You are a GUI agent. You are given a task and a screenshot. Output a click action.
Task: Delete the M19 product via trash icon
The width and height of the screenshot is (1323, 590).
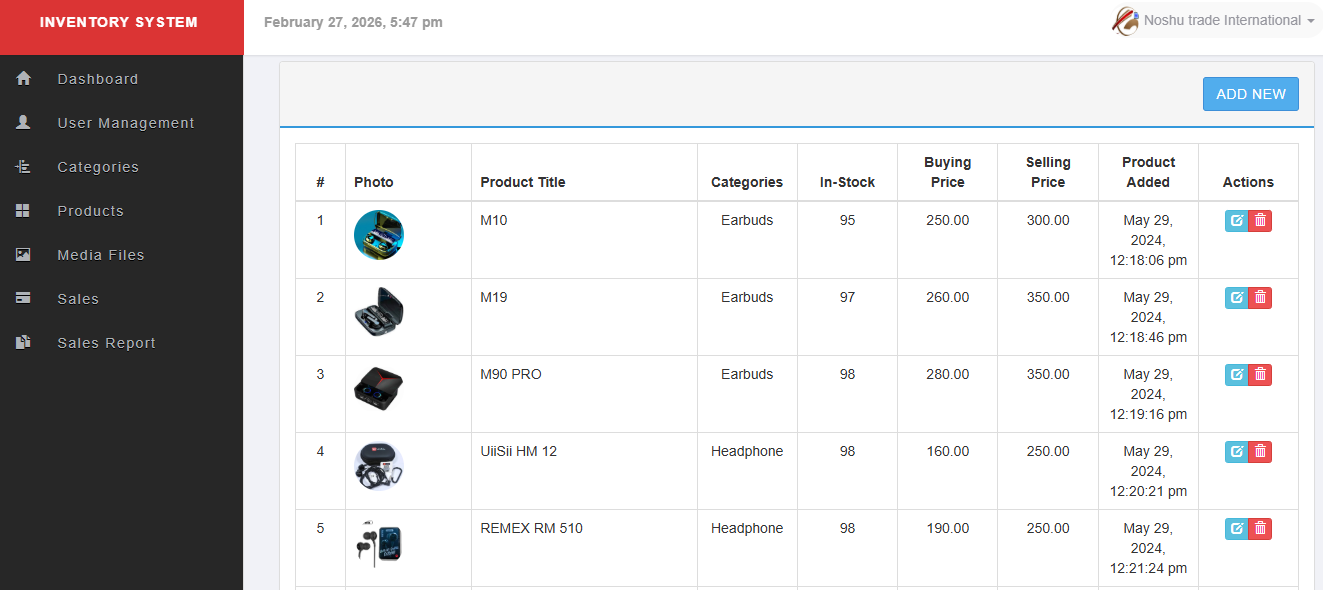[1260, 297]
